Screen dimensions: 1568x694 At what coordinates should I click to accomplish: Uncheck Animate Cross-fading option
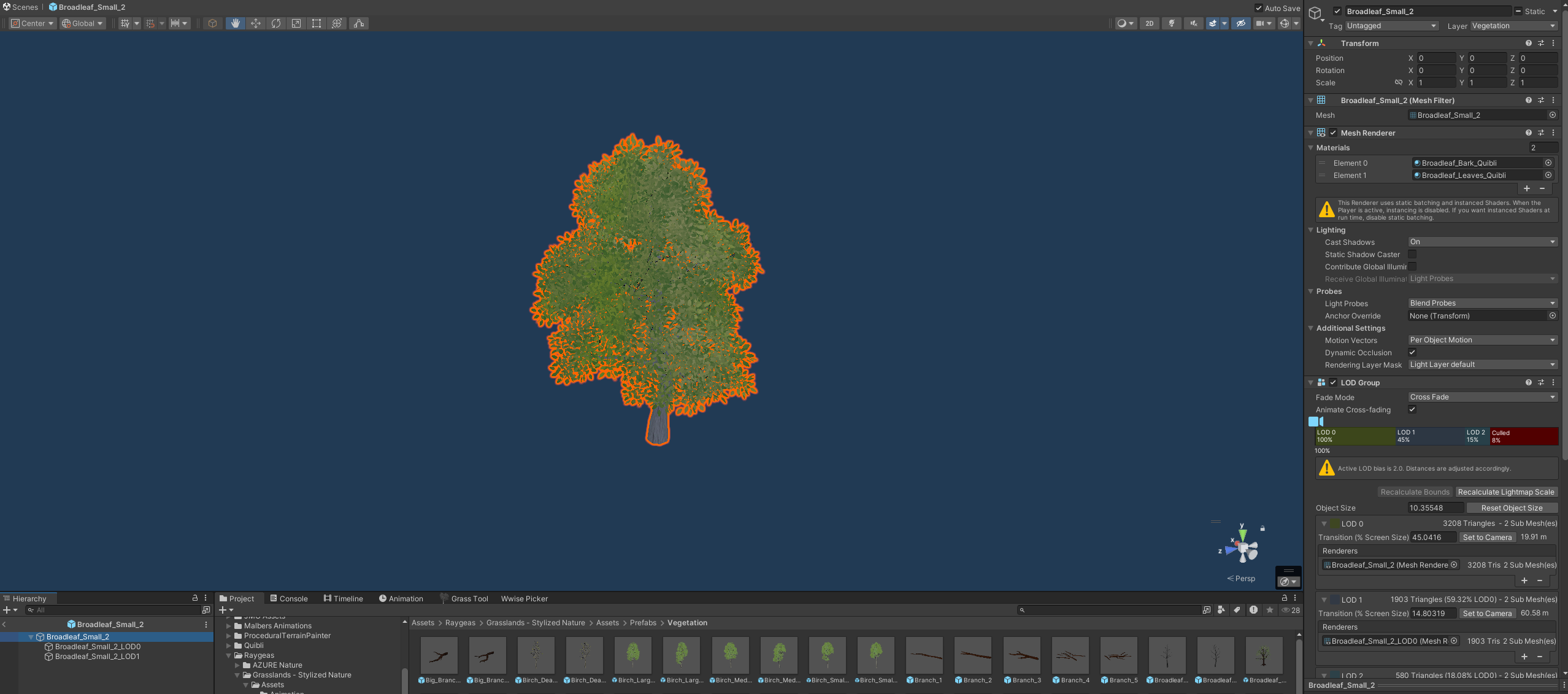(1412, 409)
